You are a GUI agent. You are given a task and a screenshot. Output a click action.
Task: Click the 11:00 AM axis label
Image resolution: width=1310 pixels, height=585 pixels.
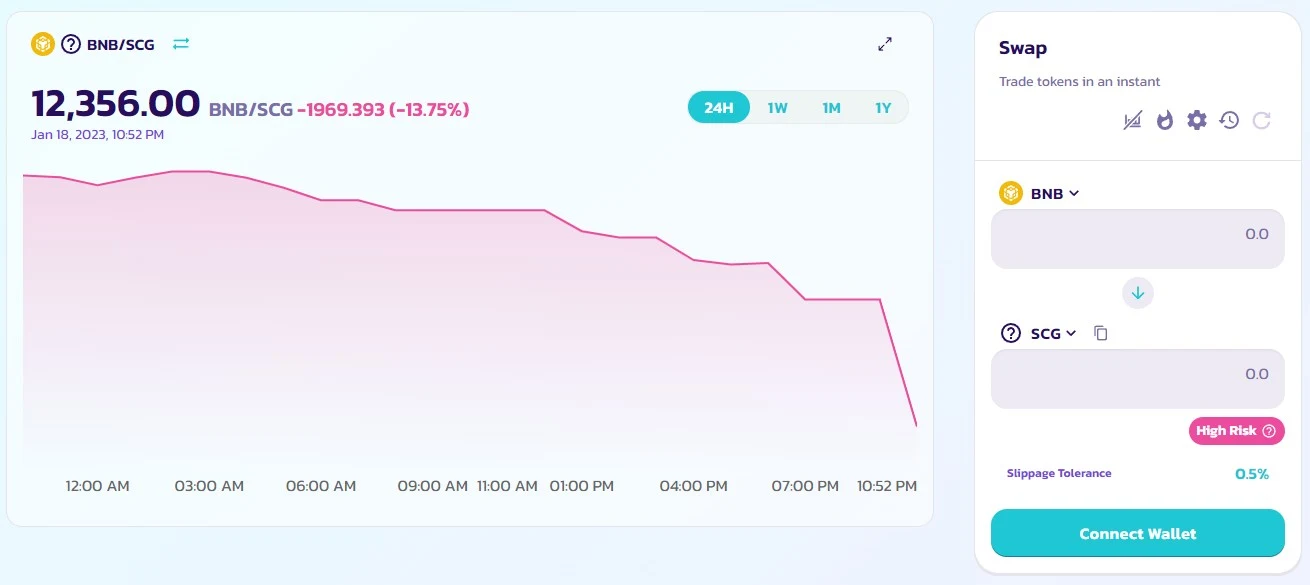tap(507, 486)
